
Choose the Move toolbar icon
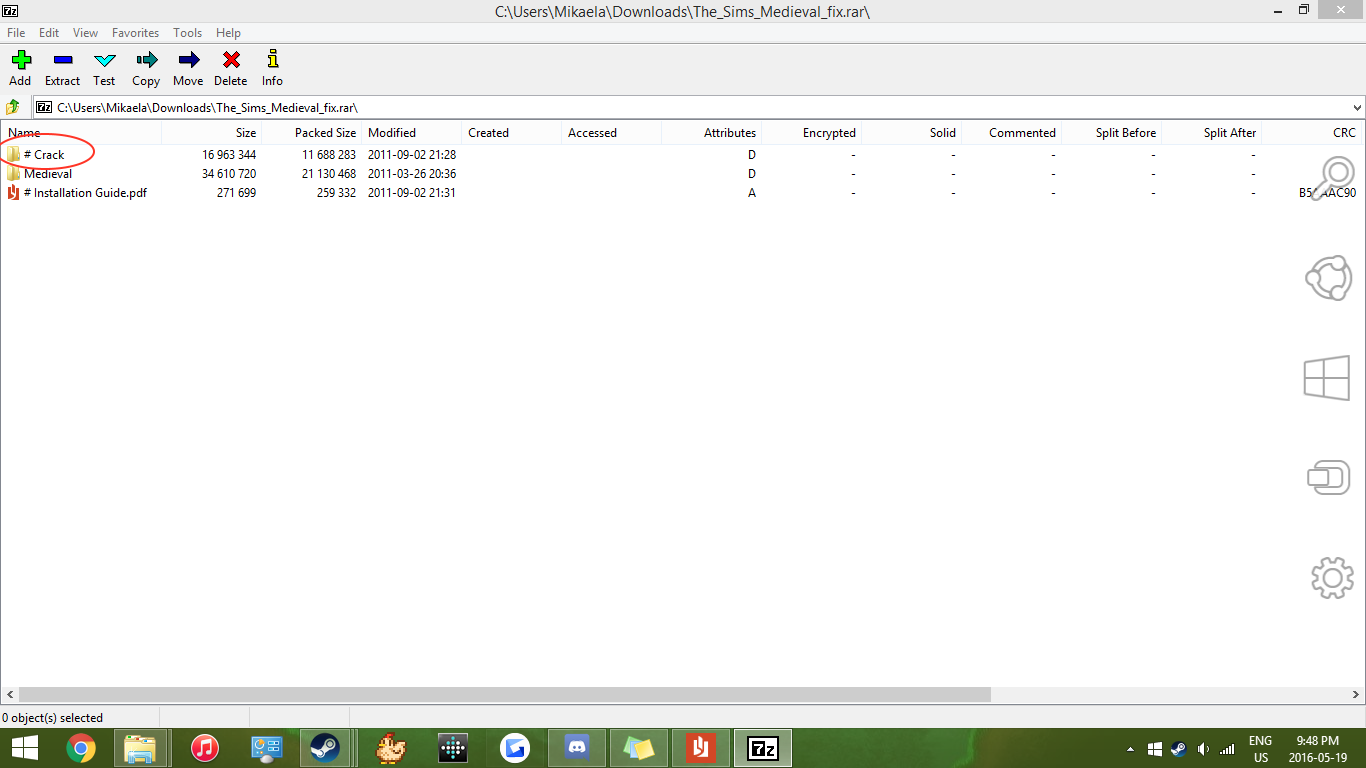[x=188, y=68]
